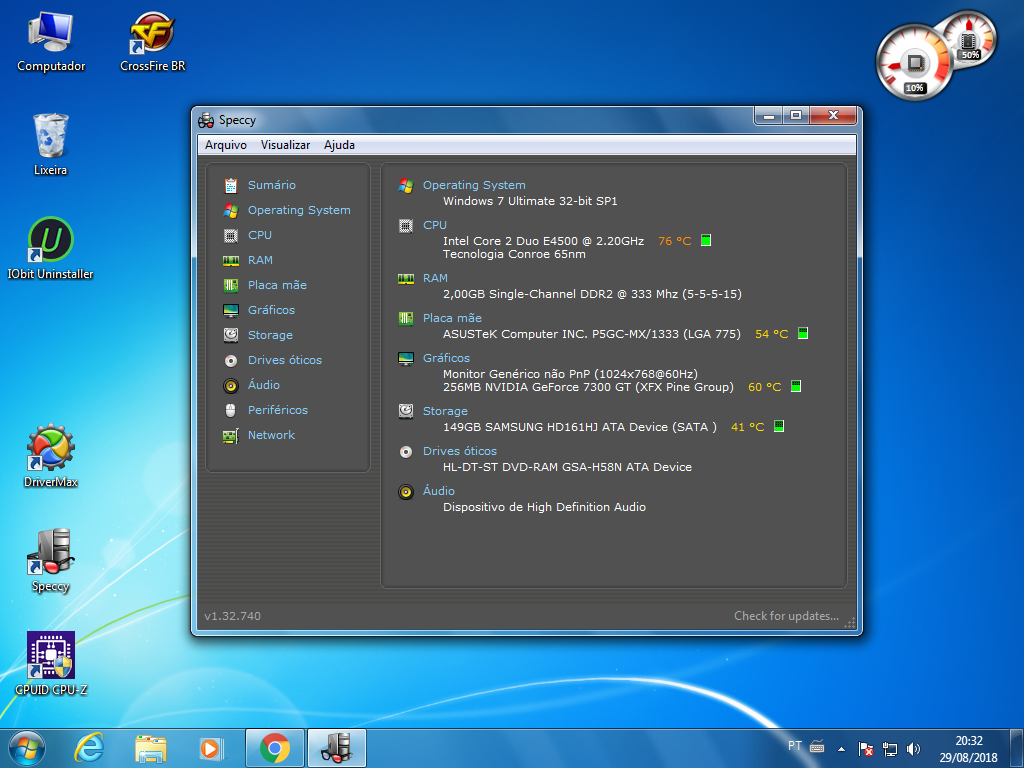
Task: Open Periféricos in the sidebar
Action: point(278,410)
